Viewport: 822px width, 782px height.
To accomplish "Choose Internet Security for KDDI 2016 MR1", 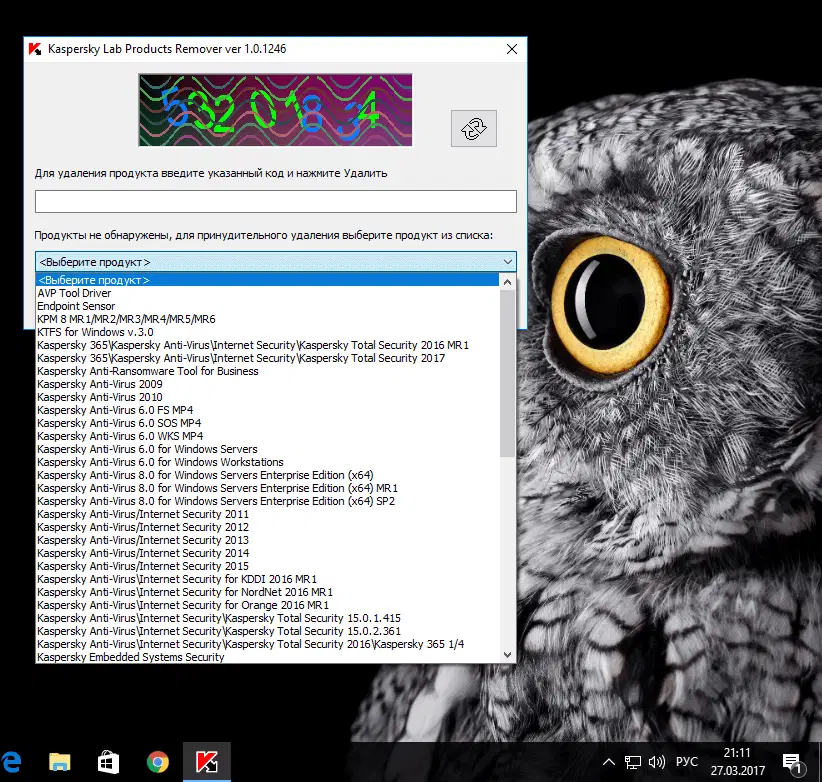I will pyautogui.click(x=267, y=579).
